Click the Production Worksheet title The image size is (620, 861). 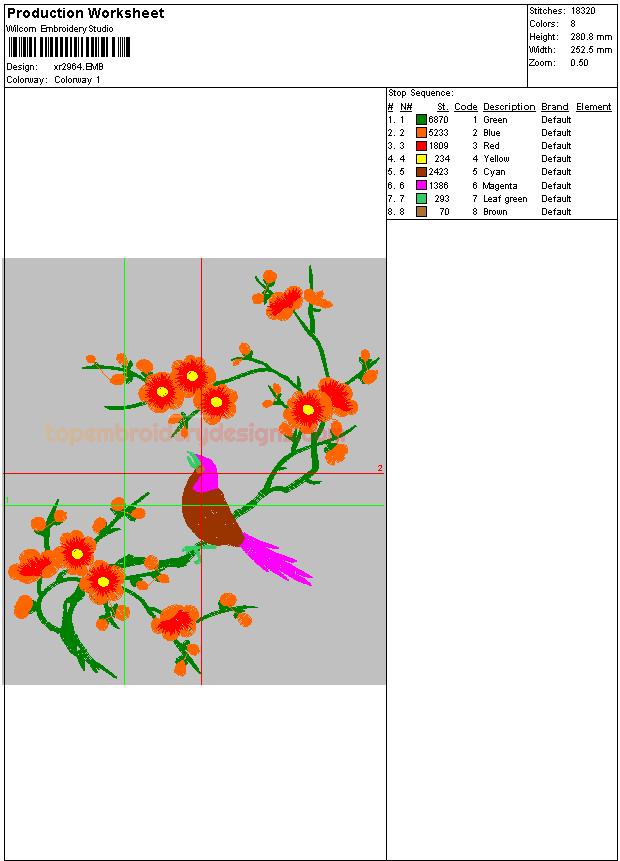pos(86,13)
